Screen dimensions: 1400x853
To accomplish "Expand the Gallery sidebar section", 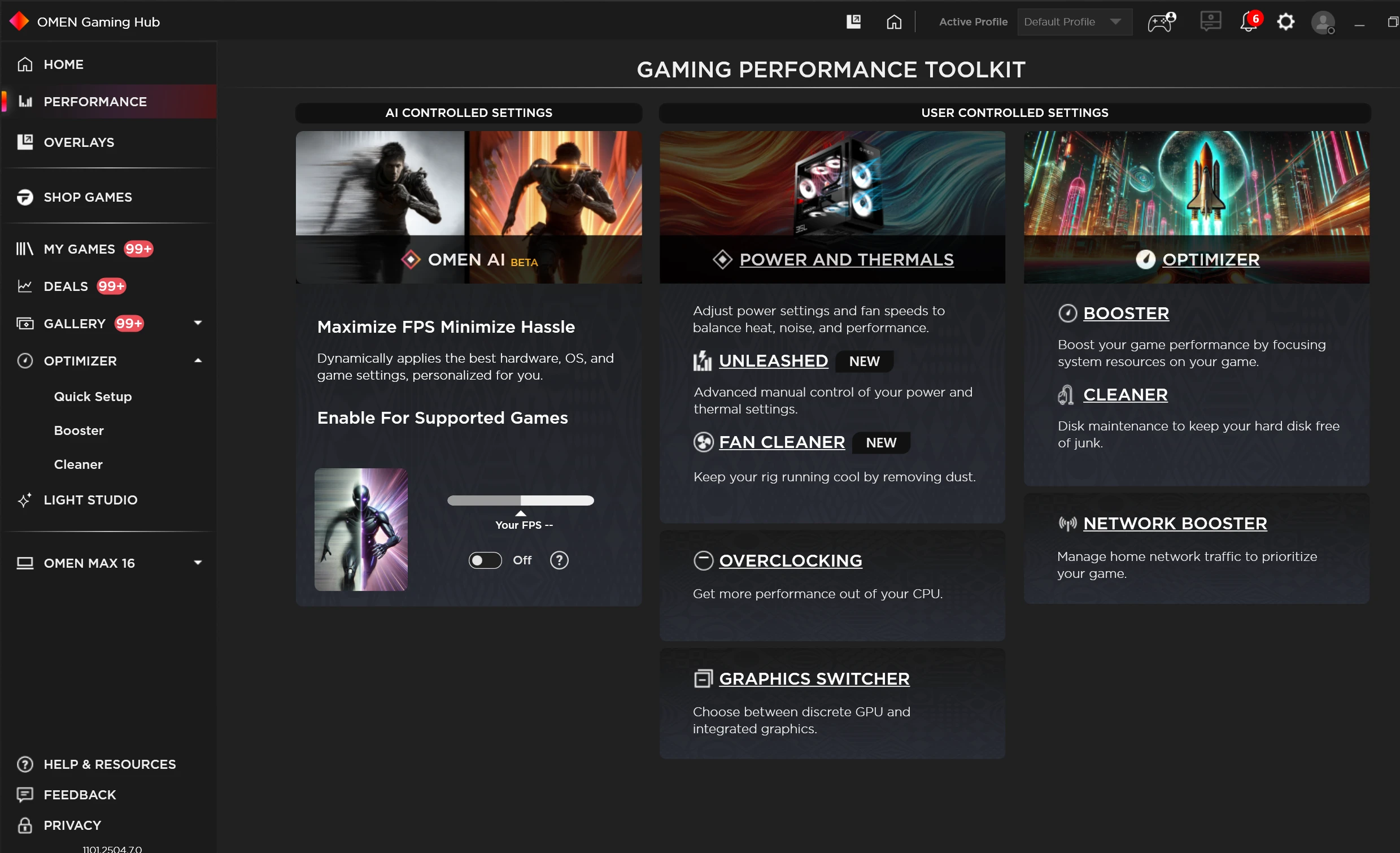I will pos(198,323).
